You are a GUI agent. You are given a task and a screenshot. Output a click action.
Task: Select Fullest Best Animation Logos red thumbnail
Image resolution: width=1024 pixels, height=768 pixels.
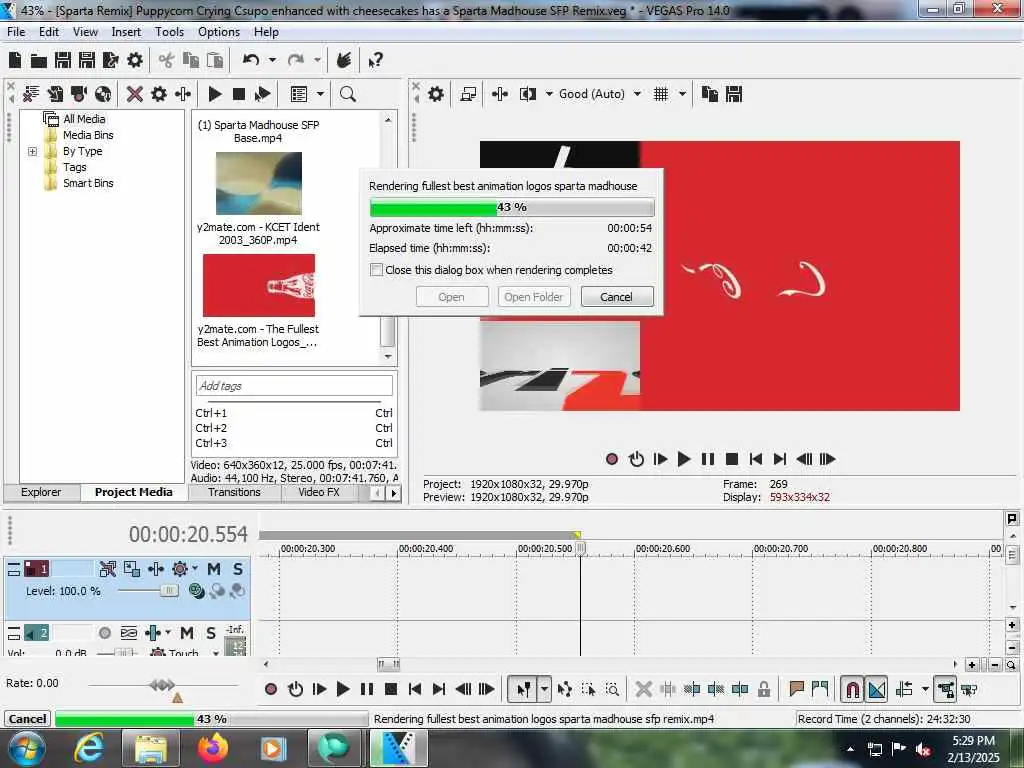259,285
